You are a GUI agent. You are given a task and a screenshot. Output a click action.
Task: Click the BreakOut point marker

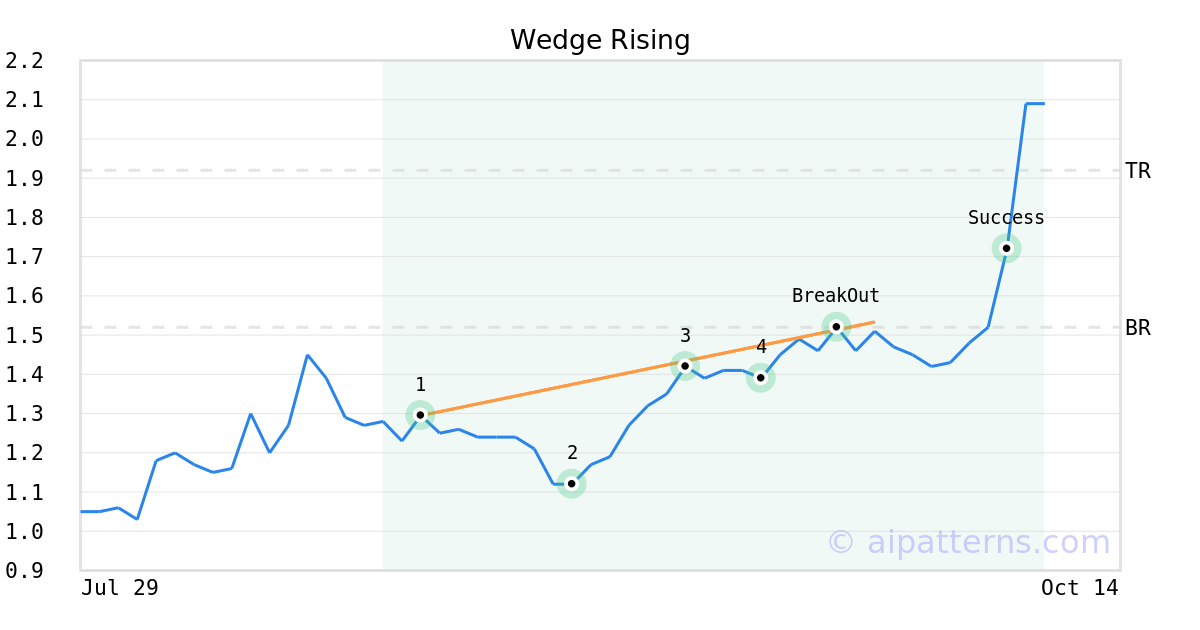[x=836, y=327]
